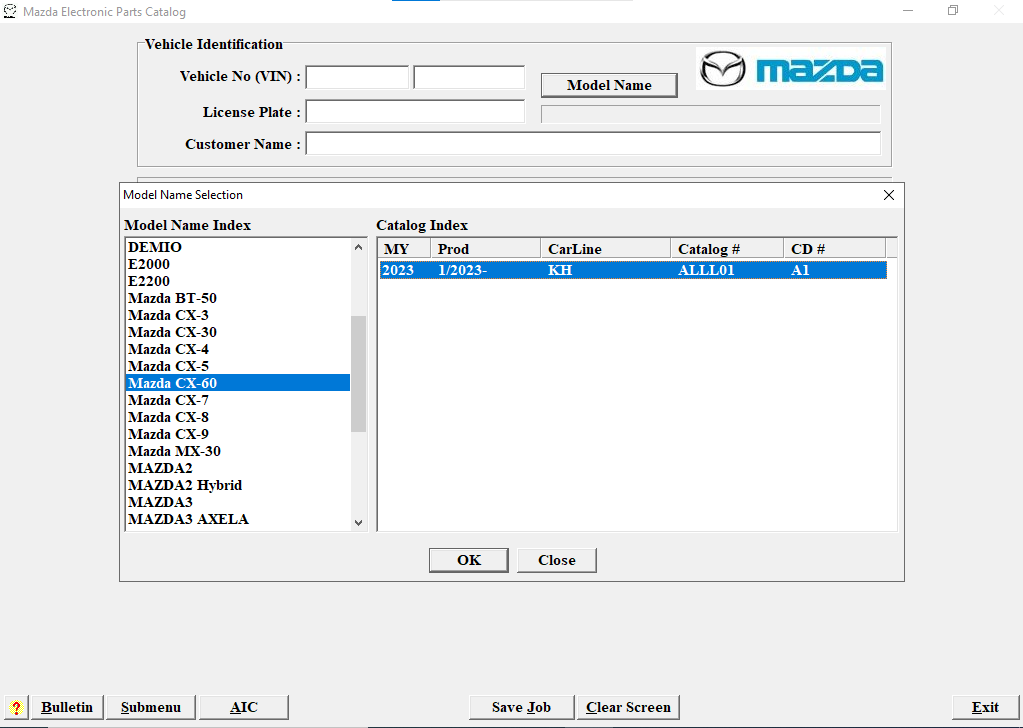Minimize the Mazda Electronic Parts Catalog window
Screen dimensions: 1023x728
pos(908,10)
